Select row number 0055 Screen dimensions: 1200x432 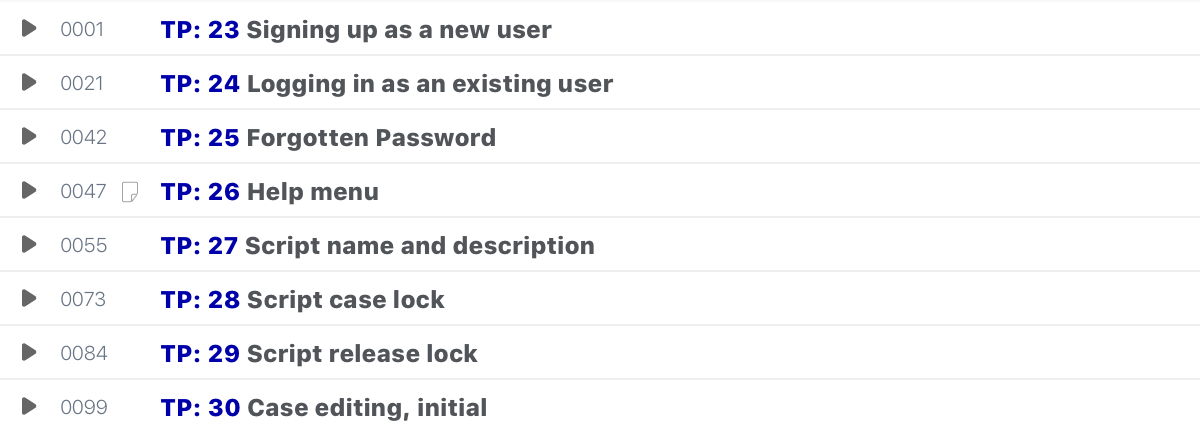pyautogui.click(x=83, y=246)
